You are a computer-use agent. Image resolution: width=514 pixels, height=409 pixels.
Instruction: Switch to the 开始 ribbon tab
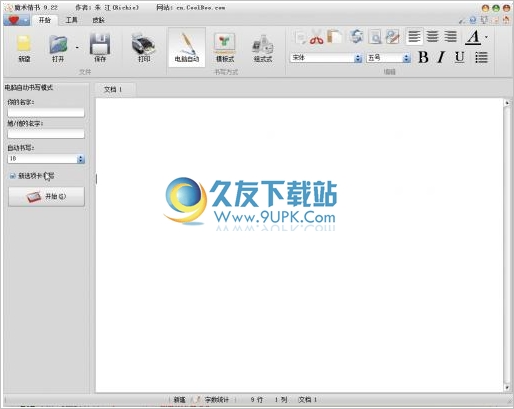[45, 20]
